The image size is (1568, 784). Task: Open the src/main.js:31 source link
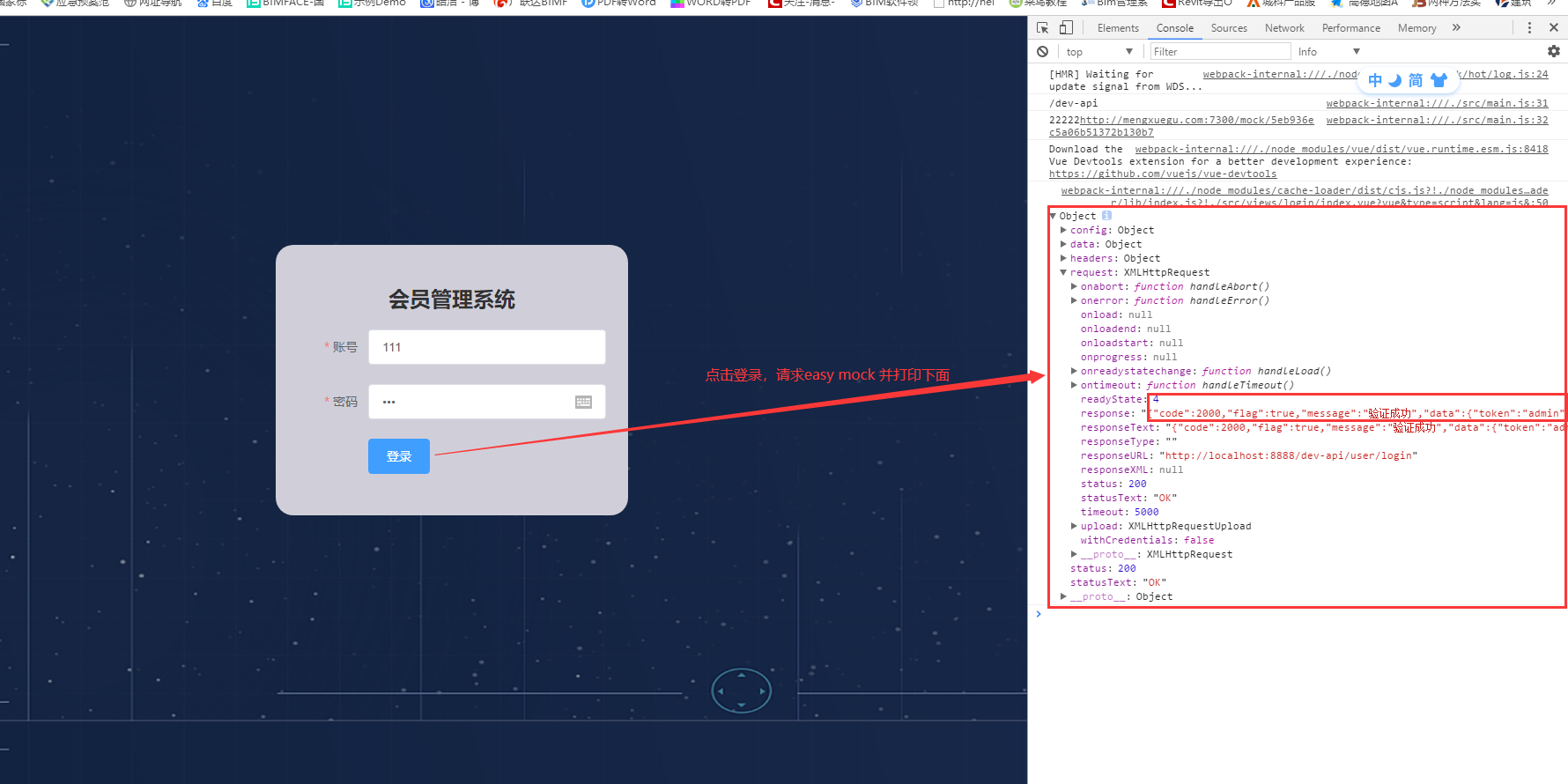(x=1437, y=103)
